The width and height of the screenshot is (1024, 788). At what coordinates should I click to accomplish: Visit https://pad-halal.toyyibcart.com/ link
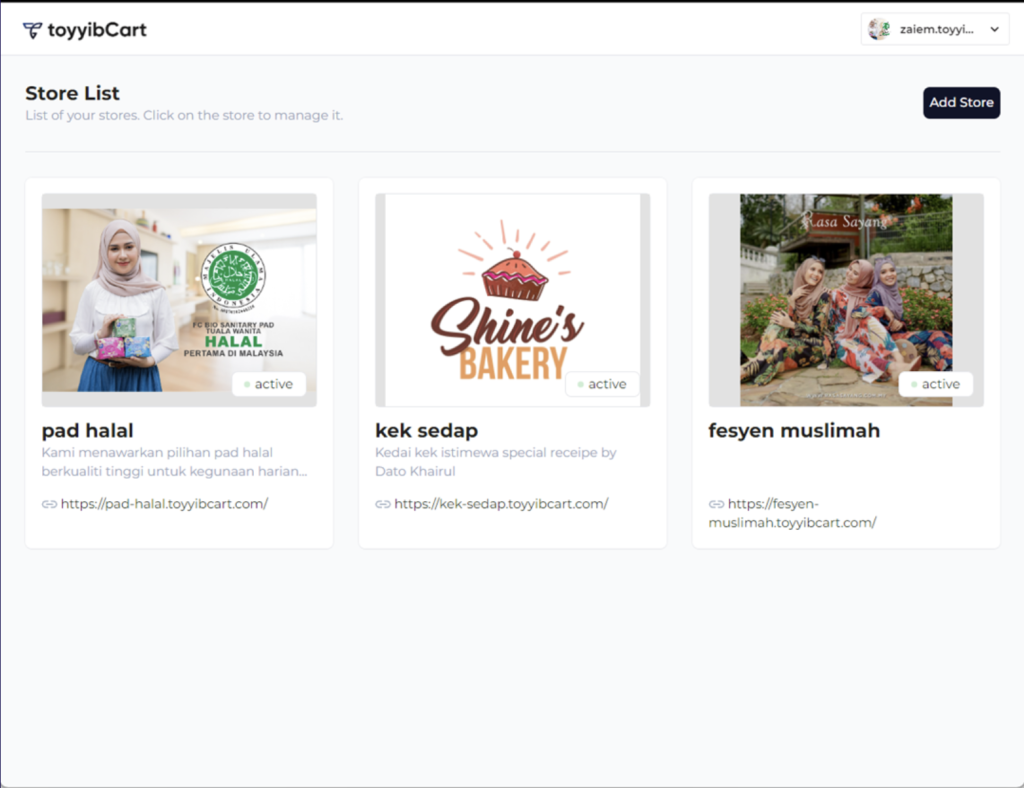click(x=164, y=504)
